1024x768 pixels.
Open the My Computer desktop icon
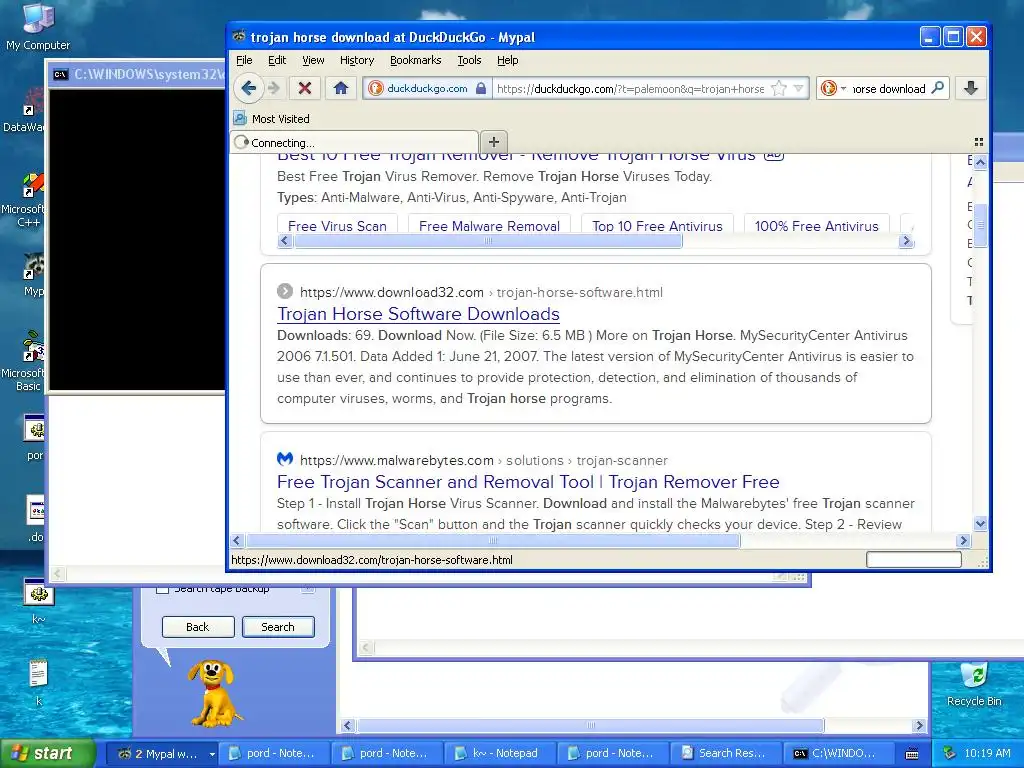point(38,26)
